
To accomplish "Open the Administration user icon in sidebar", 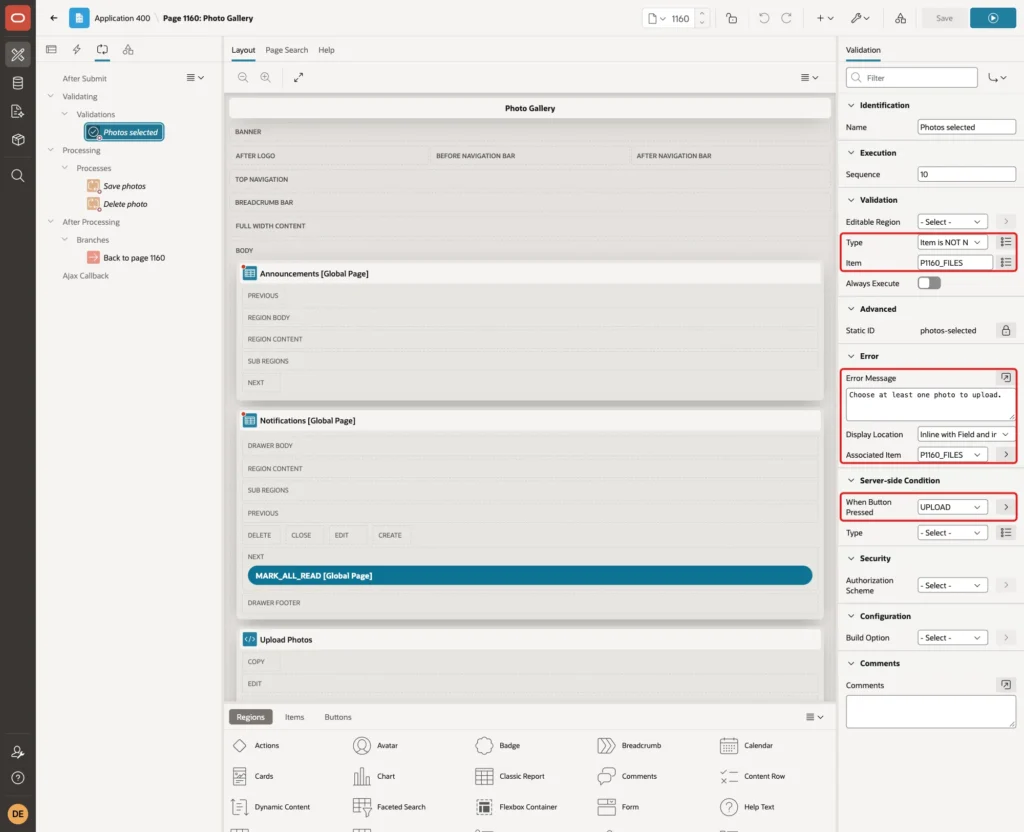I will pos(18,752).
